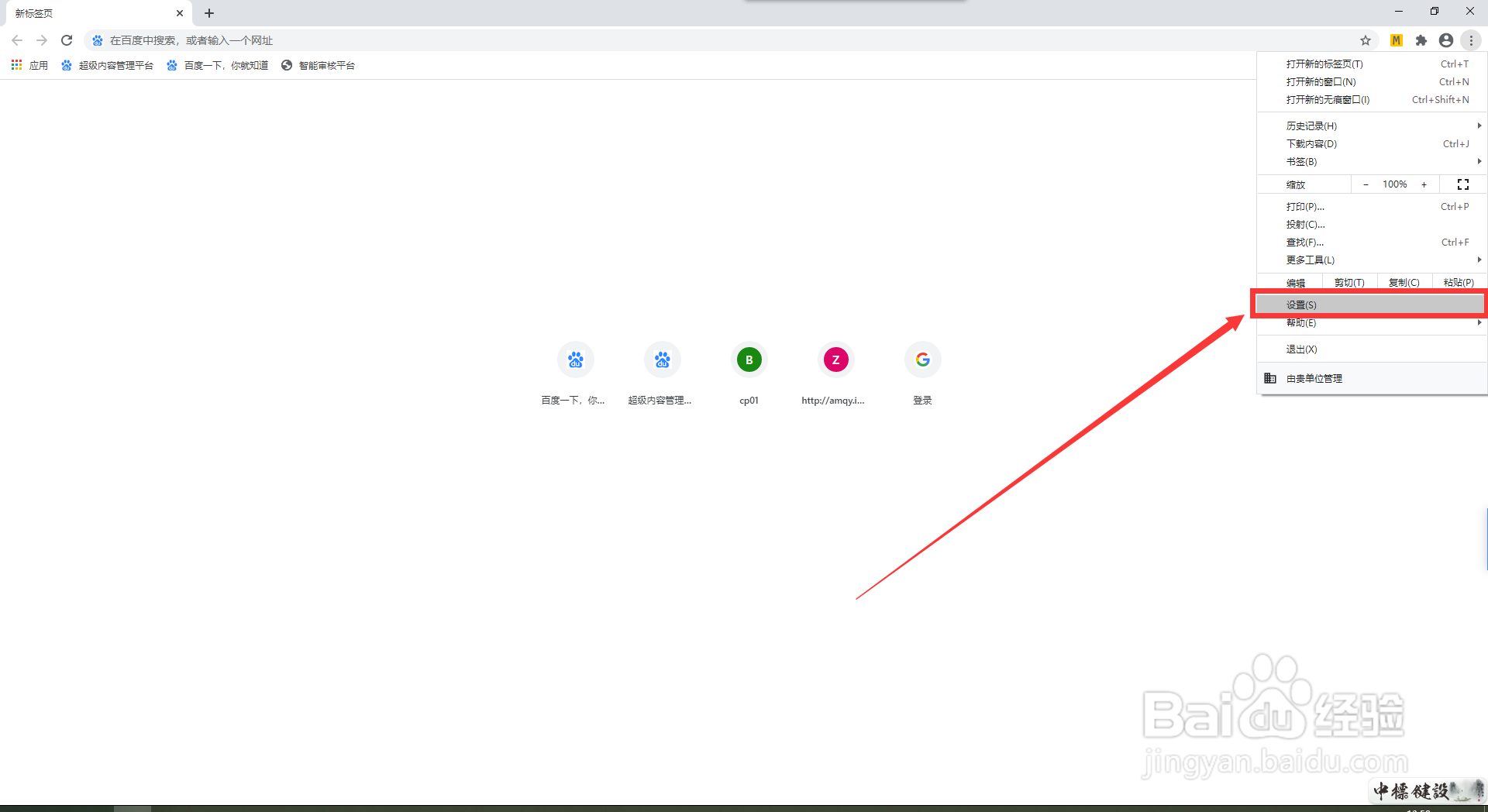Open 超级内容管理平台 bookmark in bookmarks bar
This screenshot has height=812, width=1488.
click(x=107, y=65)
